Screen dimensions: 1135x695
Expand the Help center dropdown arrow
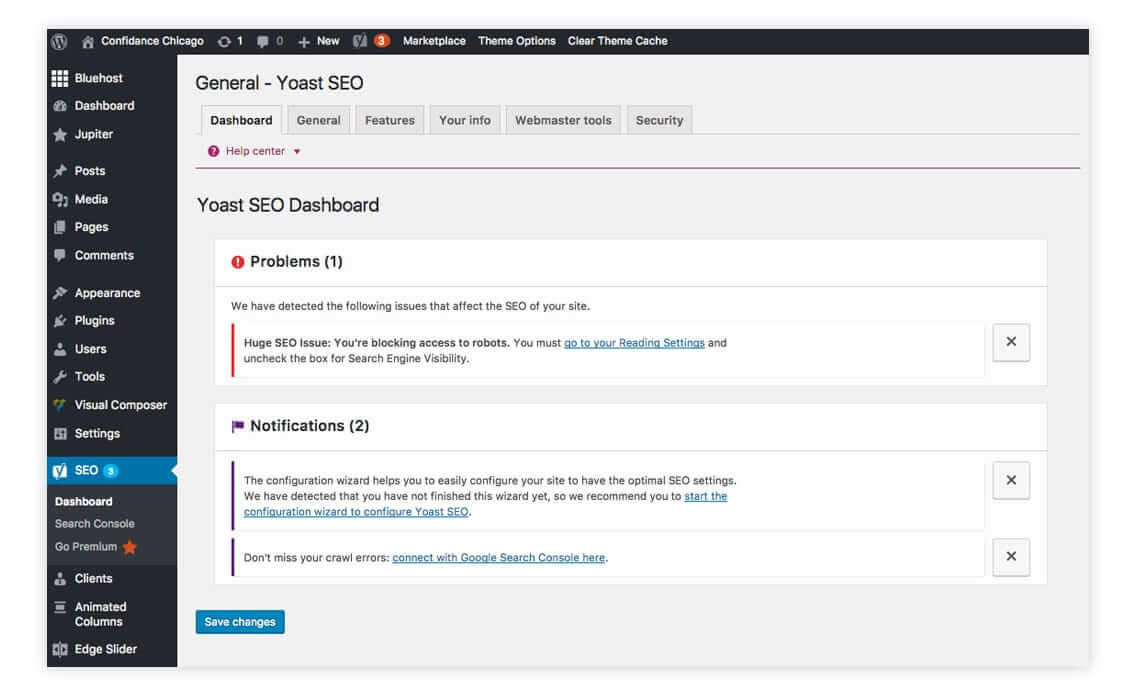tap(297, 152)
